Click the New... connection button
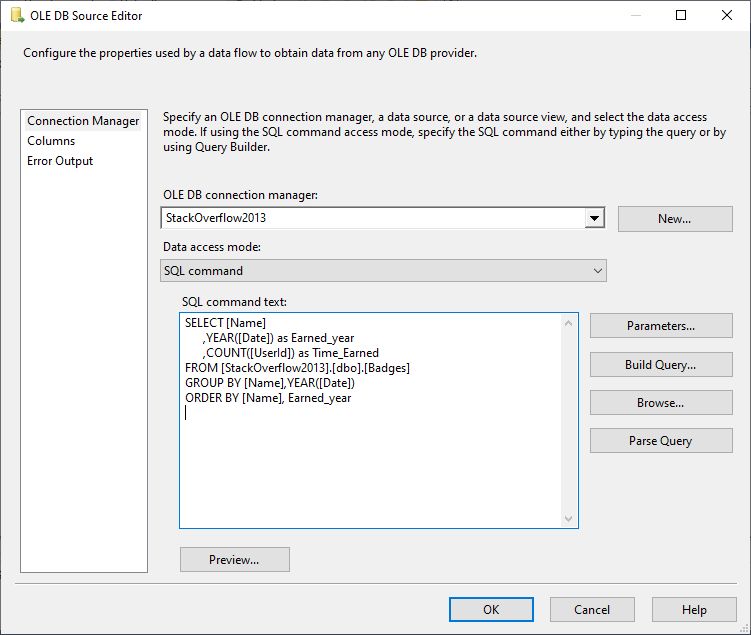751x635 pixels. pyautogui.click(x=674, y=219)
